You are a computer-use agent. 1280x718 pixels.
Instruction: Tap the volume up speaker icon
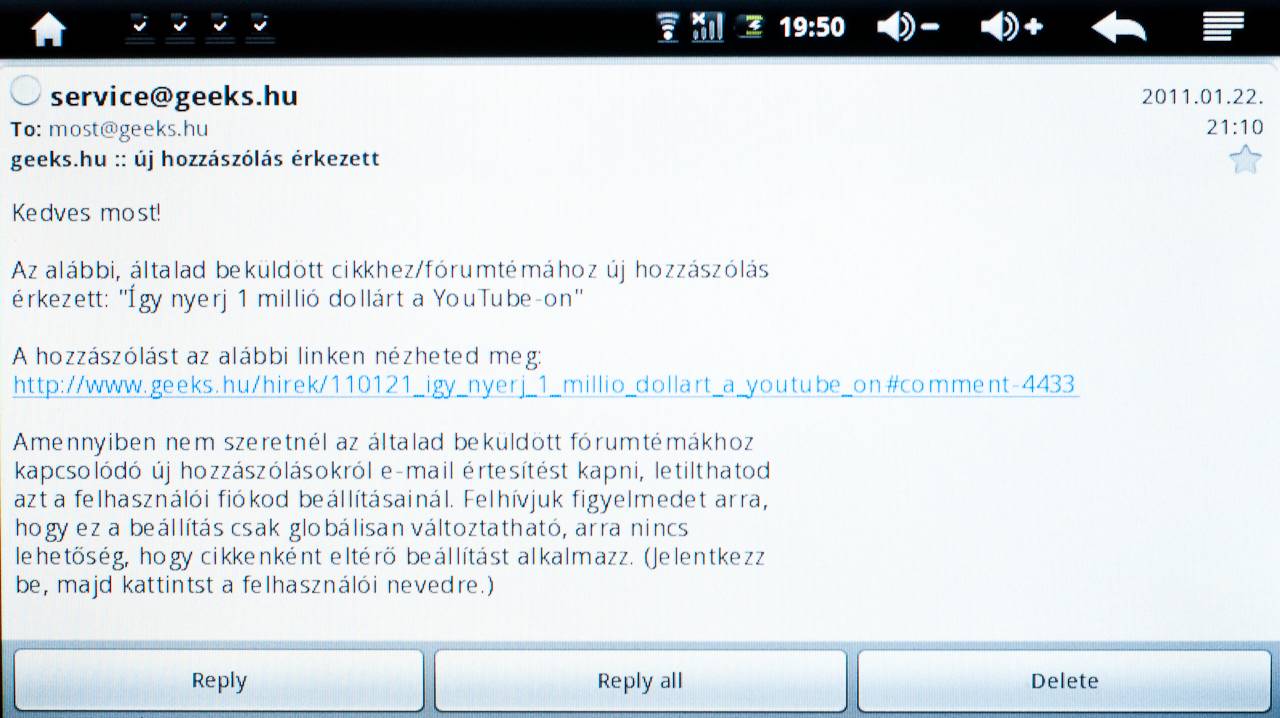(x=1011, y=27)
